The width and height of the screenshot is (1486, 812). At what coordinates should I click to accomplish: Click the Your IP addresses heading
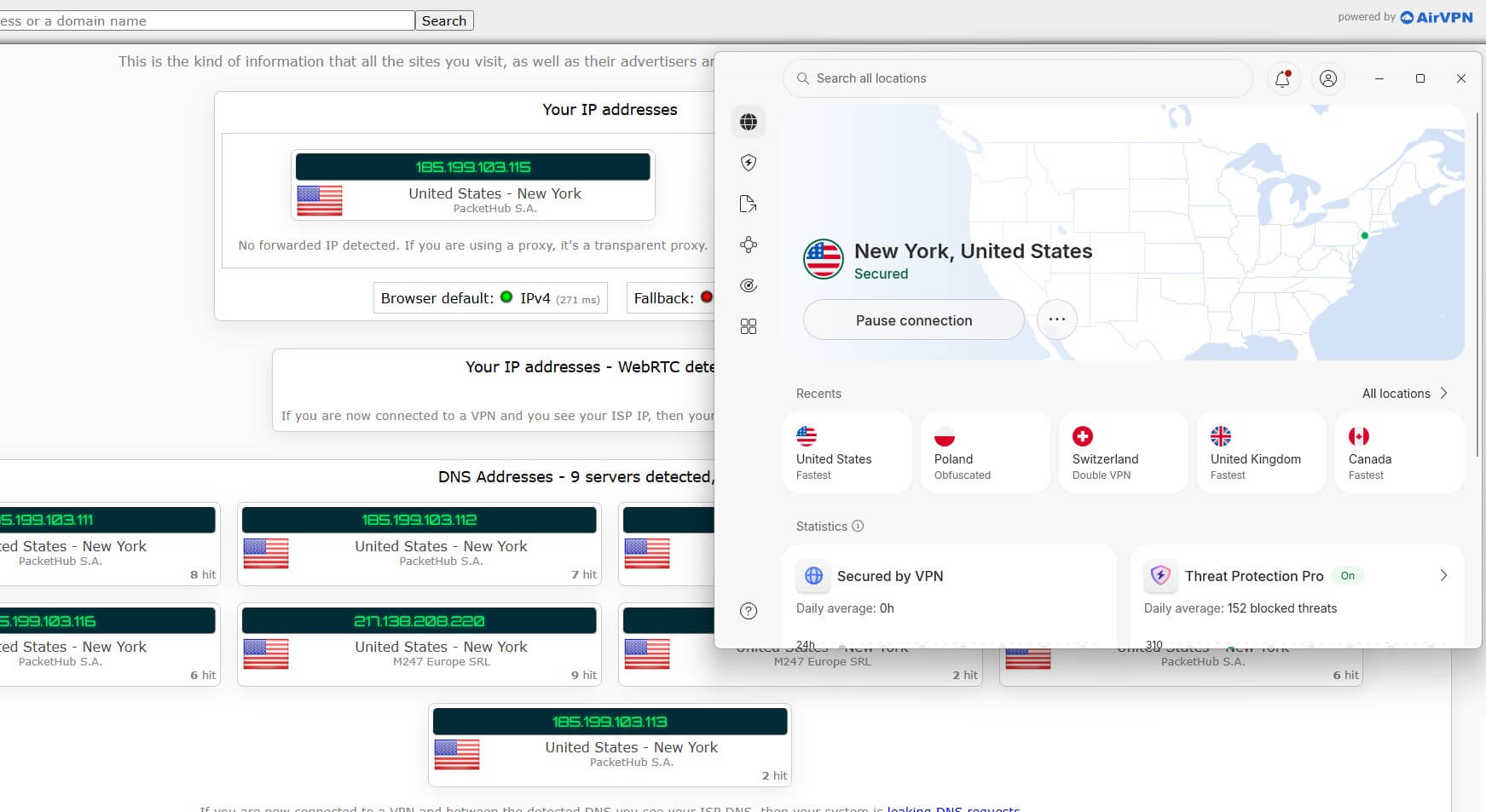[610, 109]
